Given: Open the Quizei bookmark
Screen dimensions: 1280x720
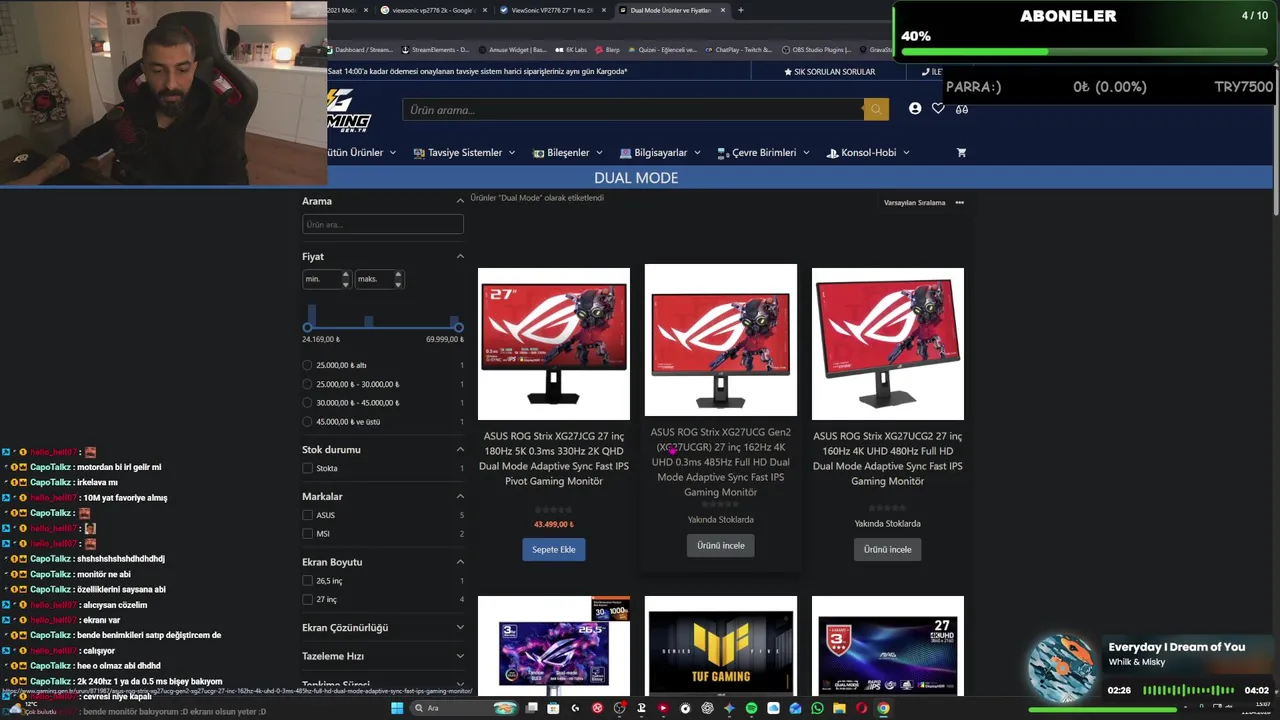Looking at the screenshot, I should pyautogui.click(x=661, y=49).
